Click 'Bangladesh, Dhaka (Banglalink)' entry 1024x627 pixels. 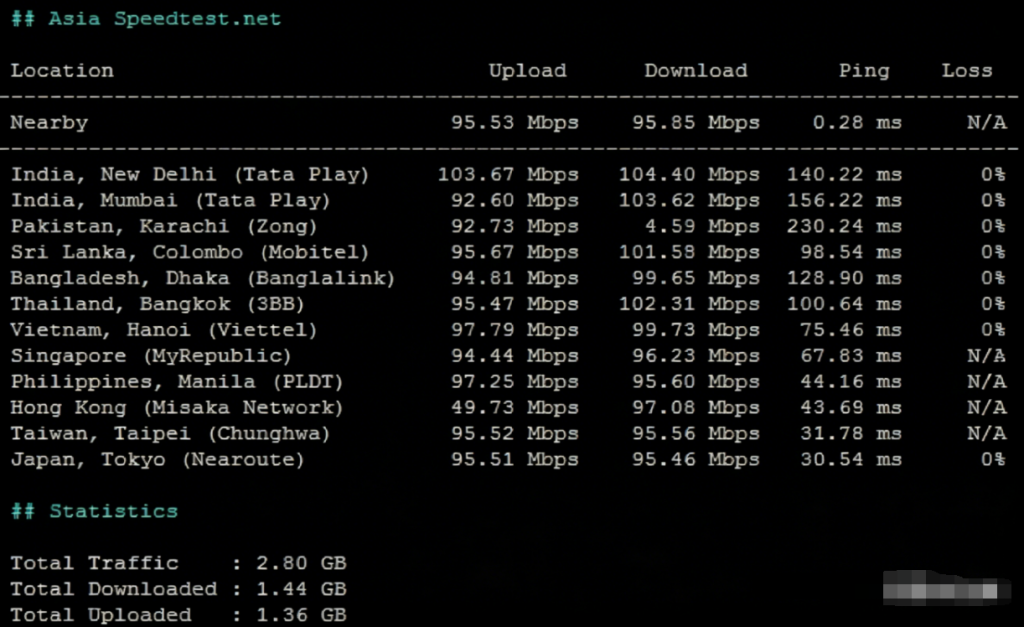[203, 279]
